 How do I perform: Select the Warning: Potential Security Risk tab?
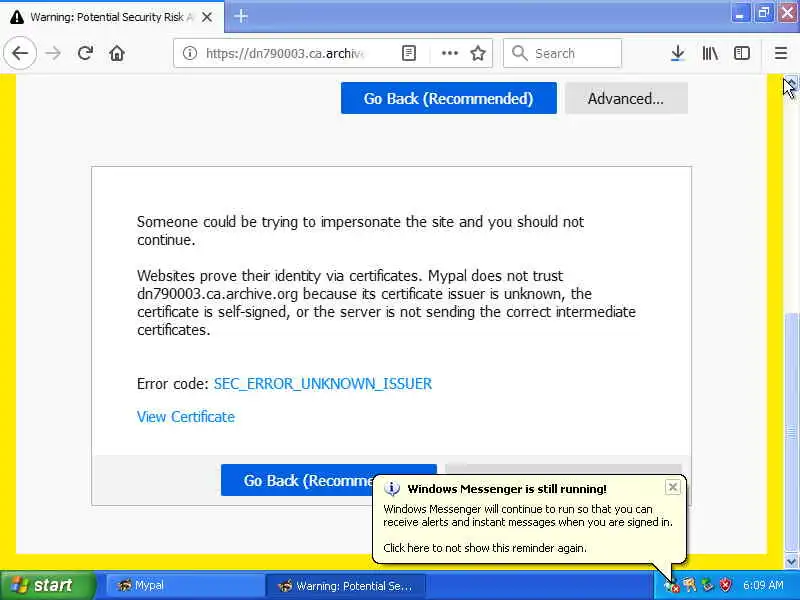coord(112,17)
